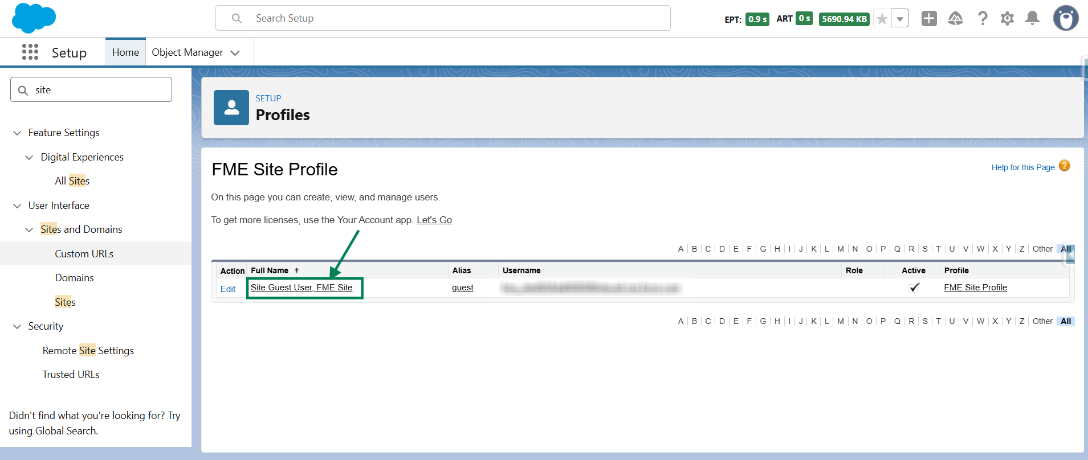Sort by the Username column header

tap(522, 270)
